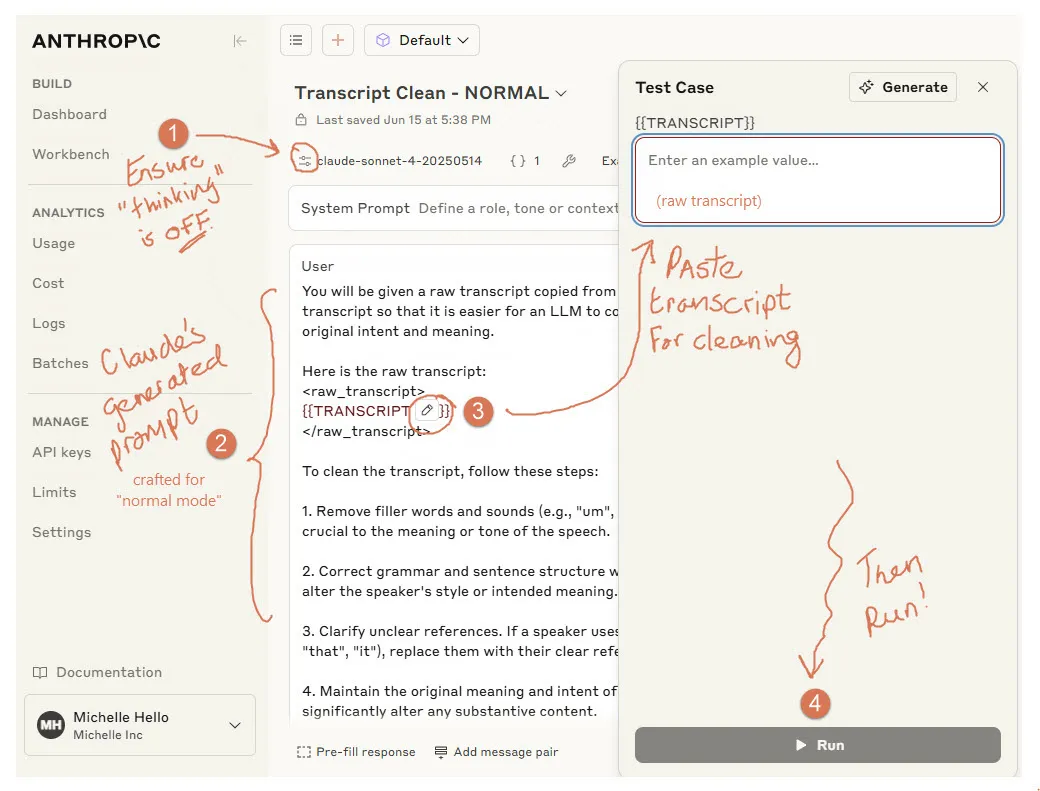Select the claude-sonnet-4-20250514 model label

[x=400, y=160]
